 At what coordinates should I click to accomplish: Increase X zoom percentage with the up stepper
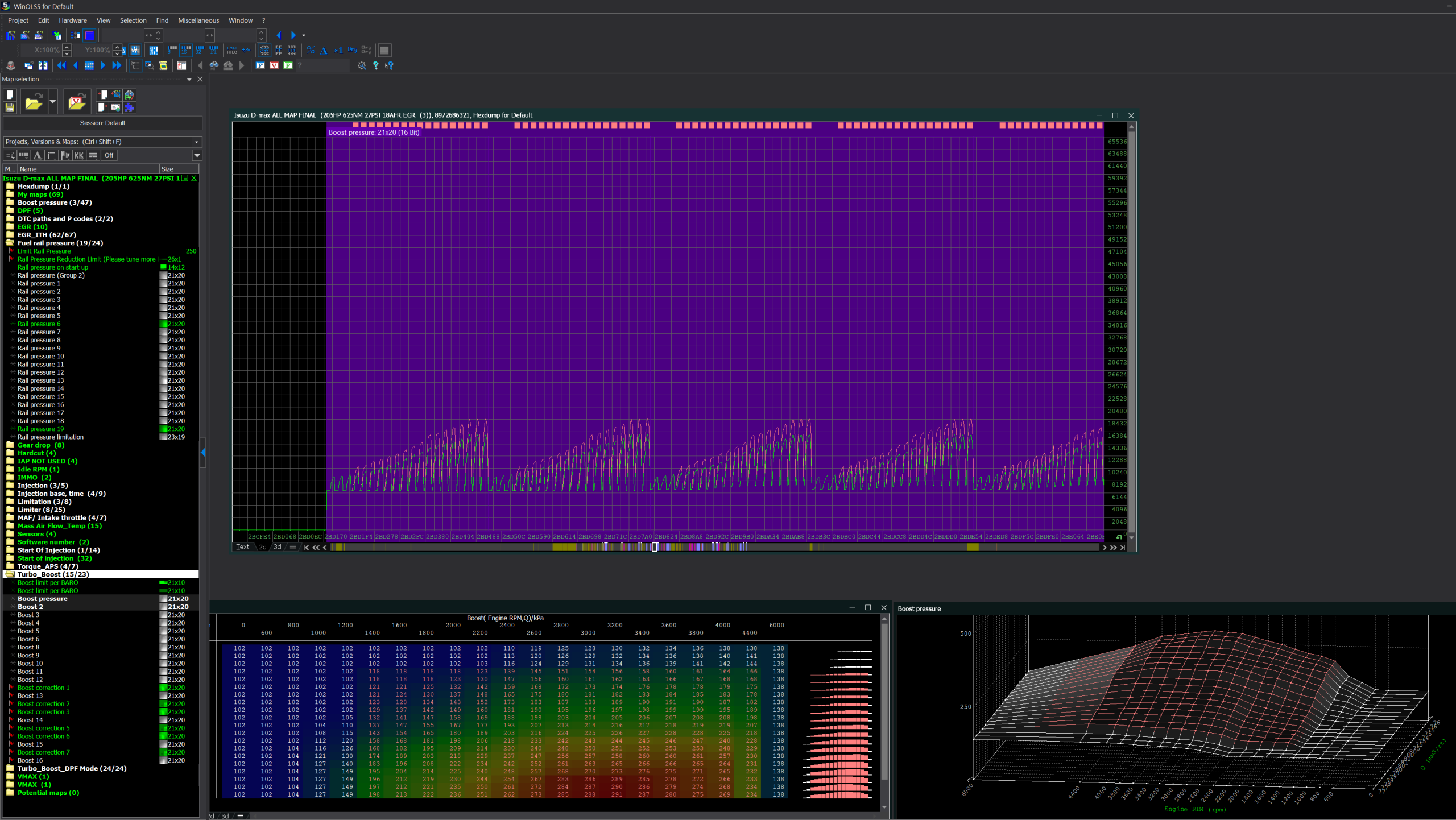[x=67, y=47]
